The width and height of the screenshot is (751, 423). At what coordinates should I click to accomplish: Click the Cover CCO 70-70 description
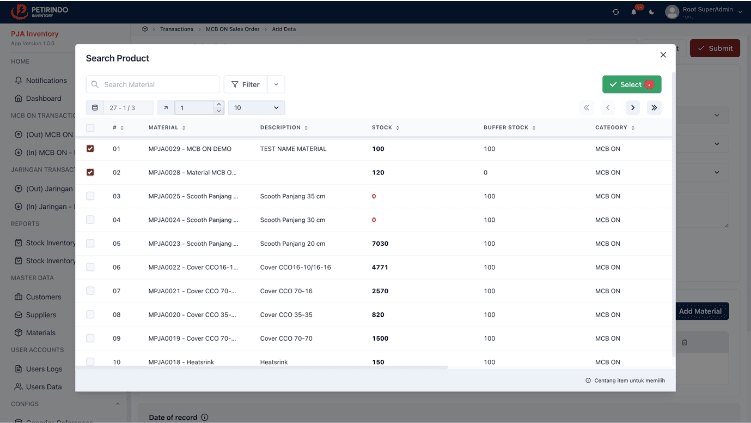point(286,339)
